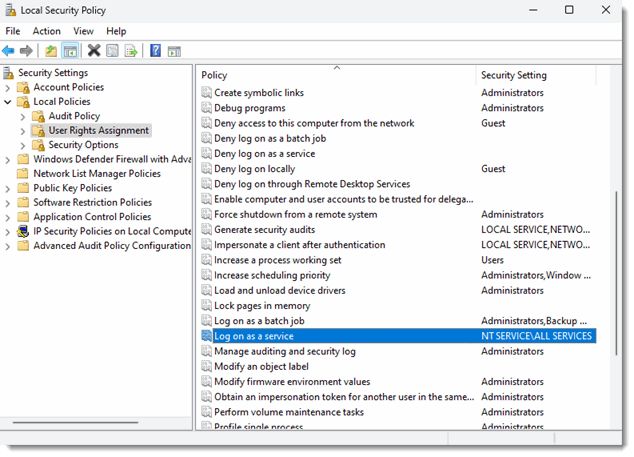Click the Export List toolbar icon
Viewport: 634px width, 457px height.
(131, 51)
